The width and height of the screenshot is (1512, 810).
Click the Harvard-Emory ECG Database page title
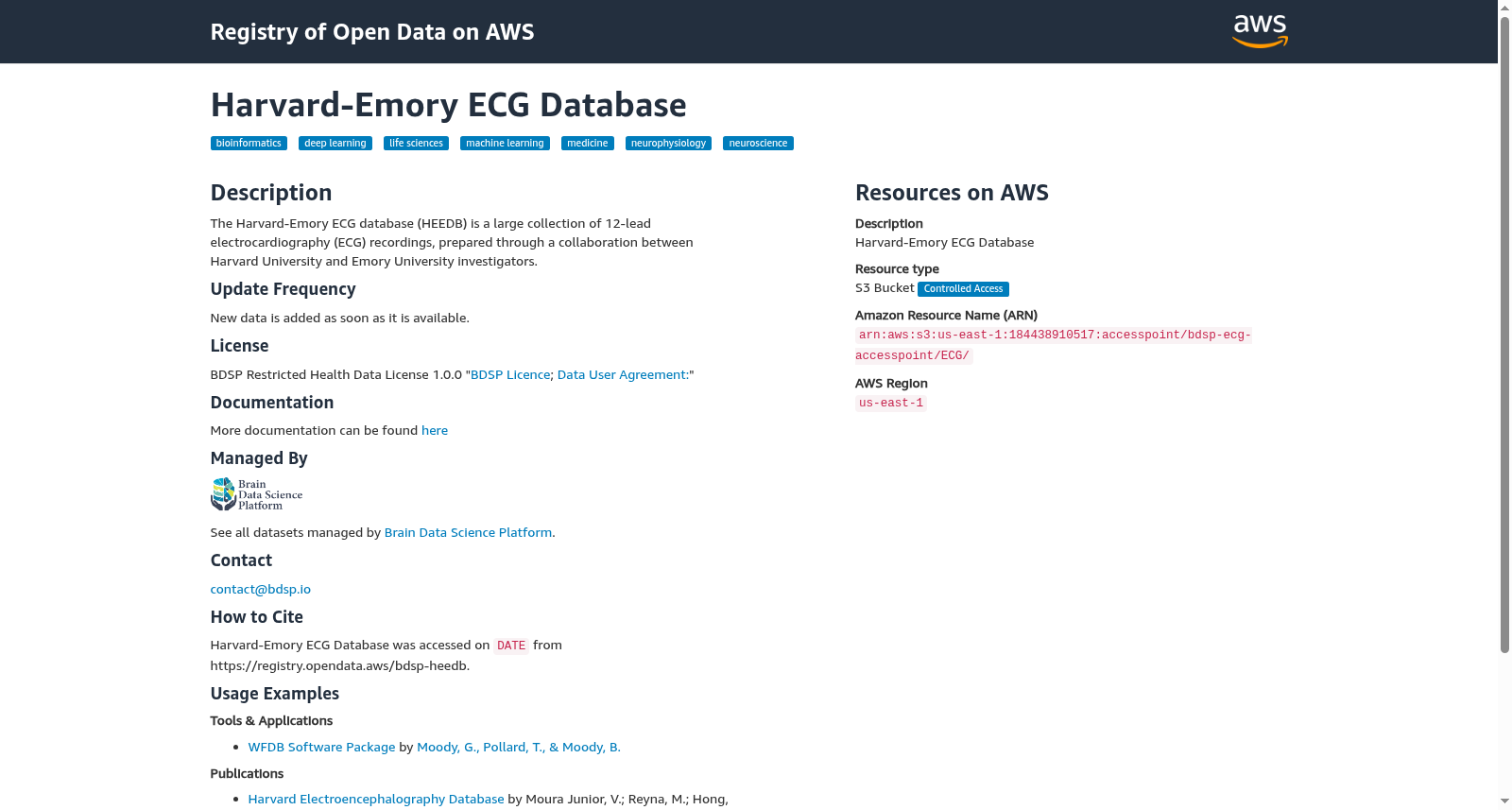click(449, 105)
